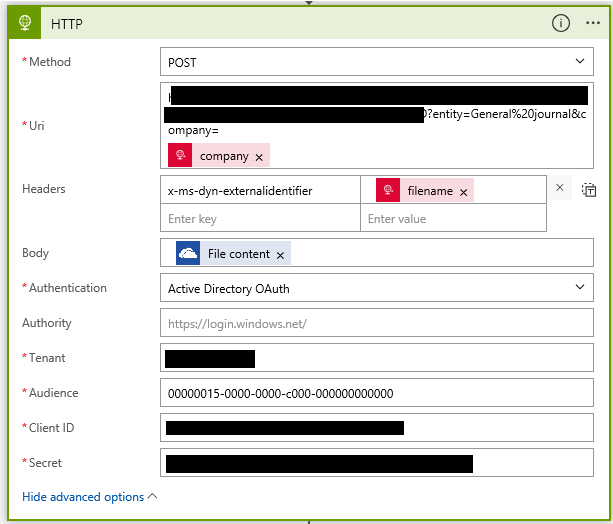This screenshot has height=524, width=613.
Task: Click the OneDrive File content icon
Action: [x=188, y=254]
